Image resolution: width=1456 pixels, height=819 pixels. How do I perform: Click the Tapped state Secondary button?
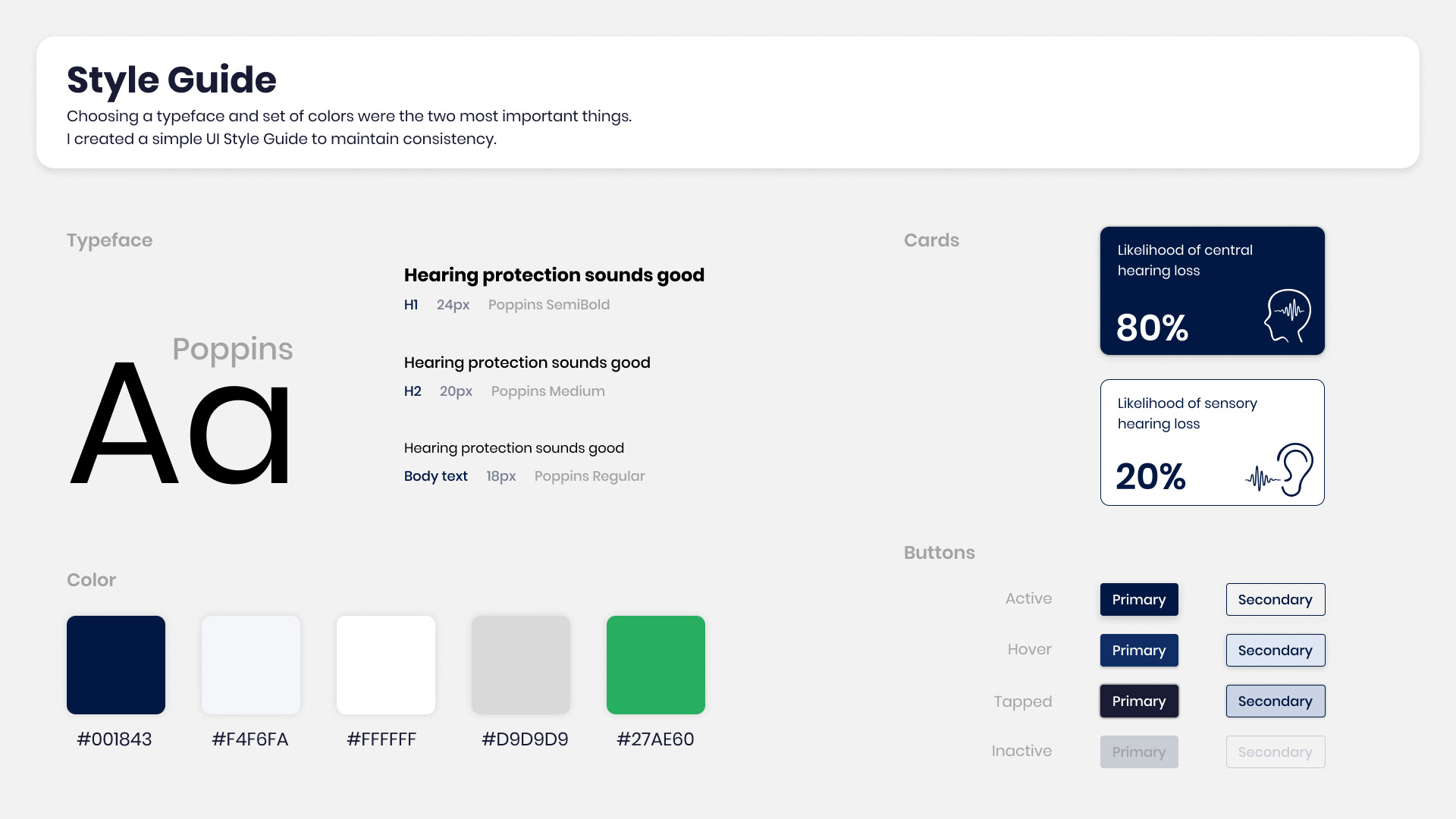(x=1276, y=701)
